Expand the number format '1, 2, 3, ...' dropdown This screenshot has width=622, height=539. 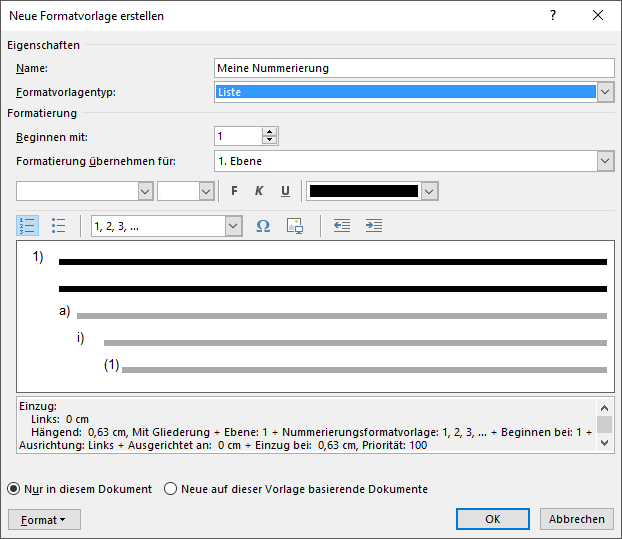[233, 226]
